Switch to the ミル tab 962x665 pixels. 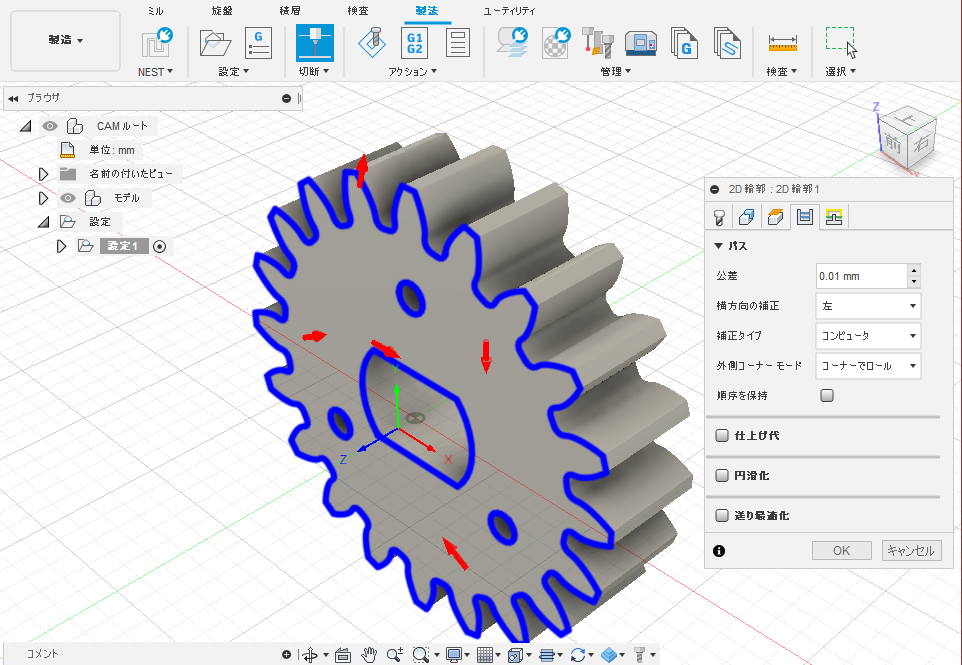156,10
